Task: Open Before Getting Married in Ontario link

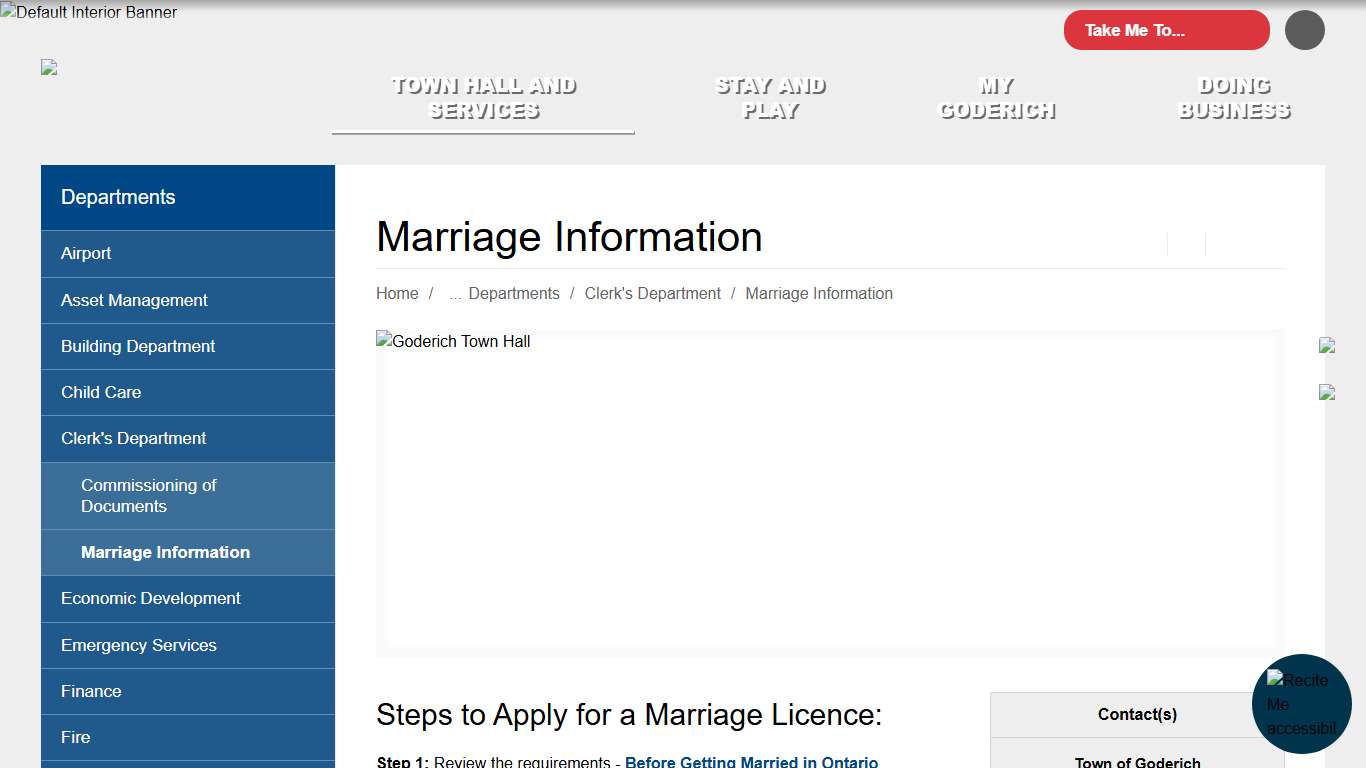Action: (x=752, y=761)
